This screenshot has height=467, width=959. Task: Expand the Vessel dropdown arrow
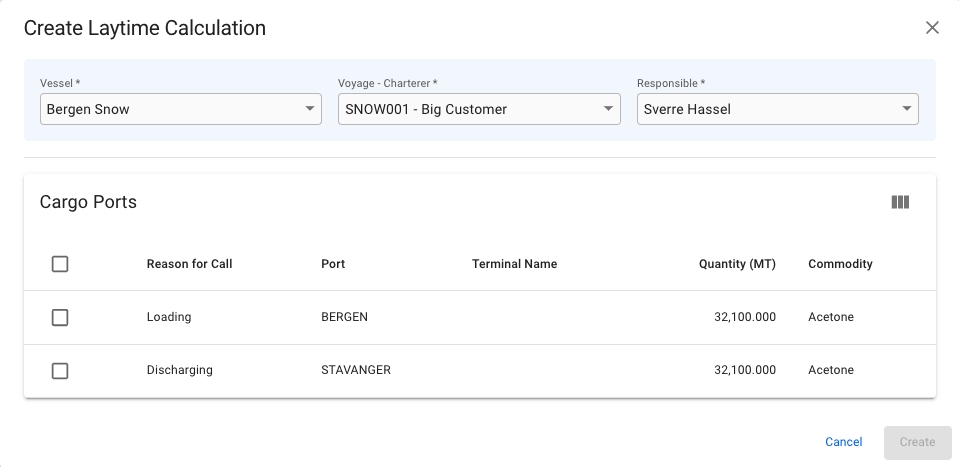309,109
